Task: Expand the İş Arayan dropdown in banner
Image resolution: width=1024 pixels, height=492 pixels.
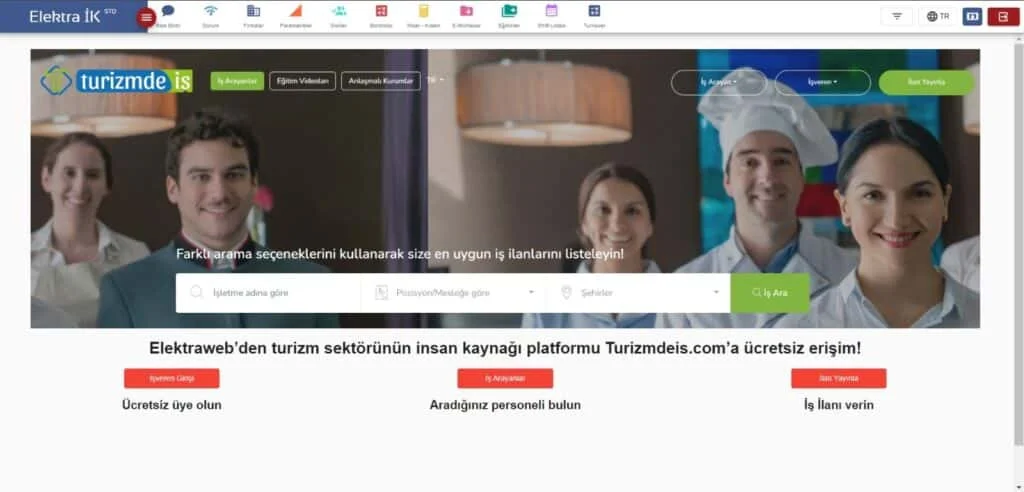Action: click(x=719, y=82)
